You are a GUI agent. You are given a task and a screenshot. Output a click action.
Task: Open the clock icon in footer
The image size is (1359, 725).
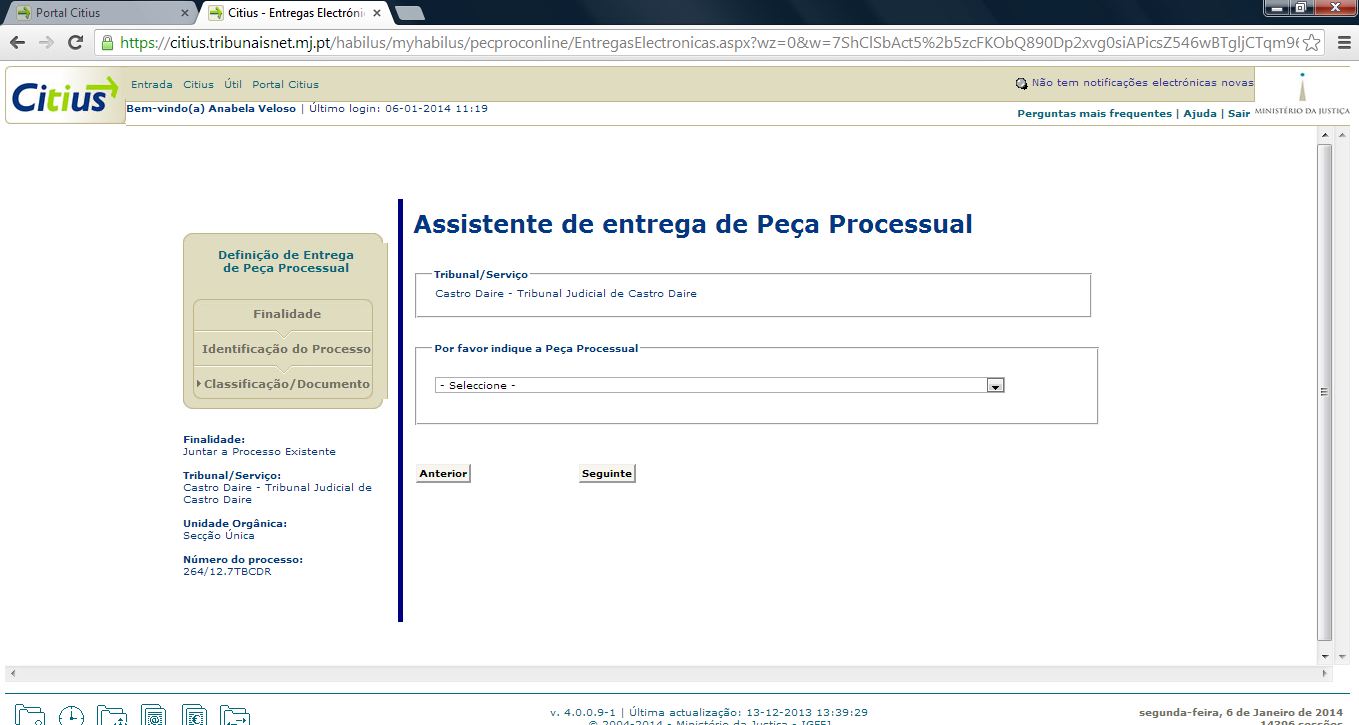point(71,715)
